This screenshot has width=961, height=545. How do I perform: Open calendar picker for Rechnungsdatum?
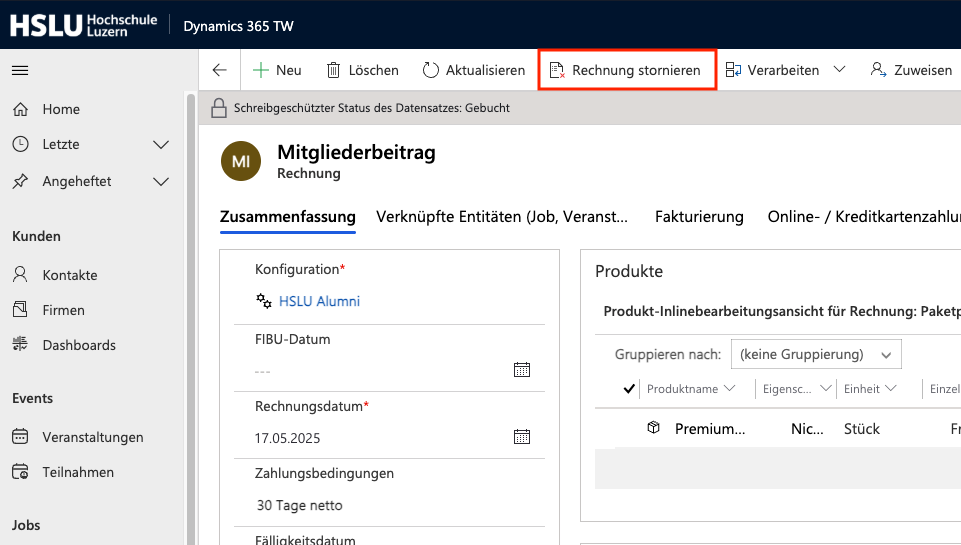click(521, 437)
